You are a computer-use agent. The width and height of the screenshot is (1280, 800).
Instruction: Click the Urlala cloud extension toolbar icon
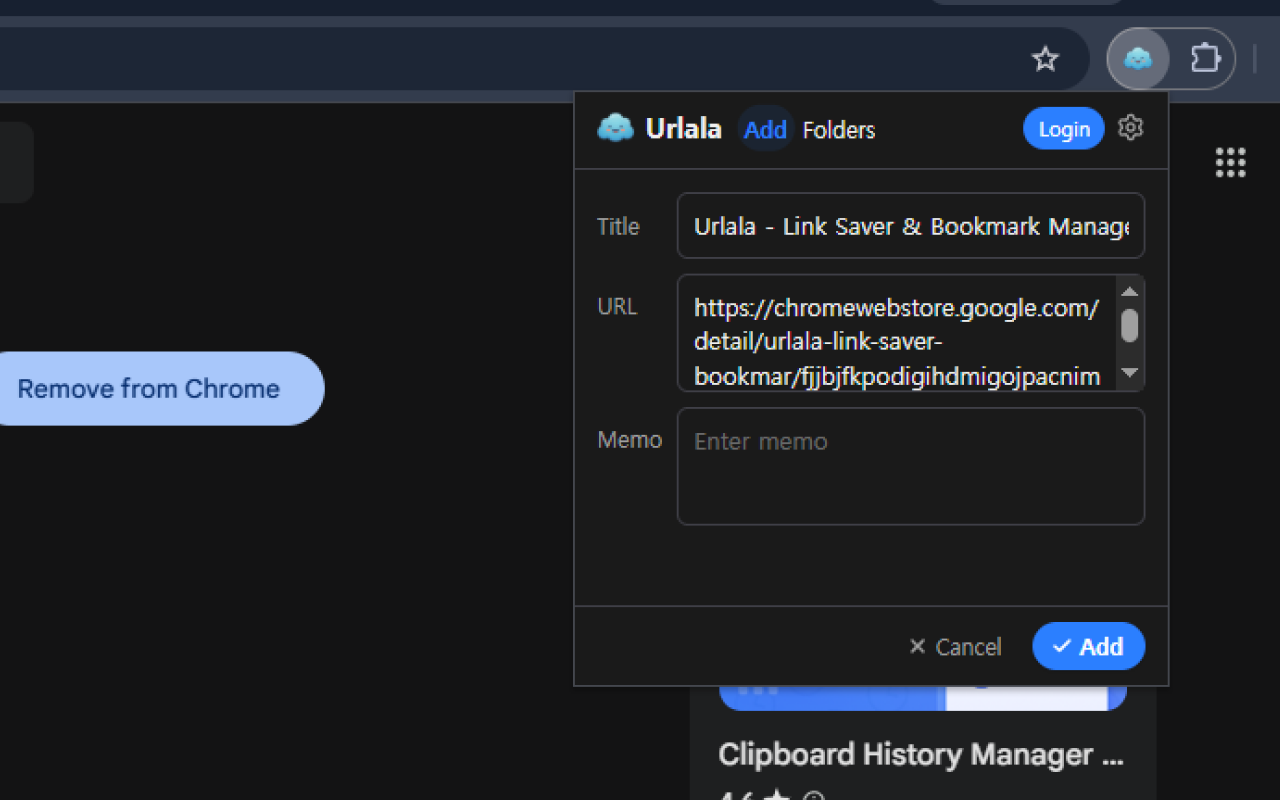coord(1138,59)
